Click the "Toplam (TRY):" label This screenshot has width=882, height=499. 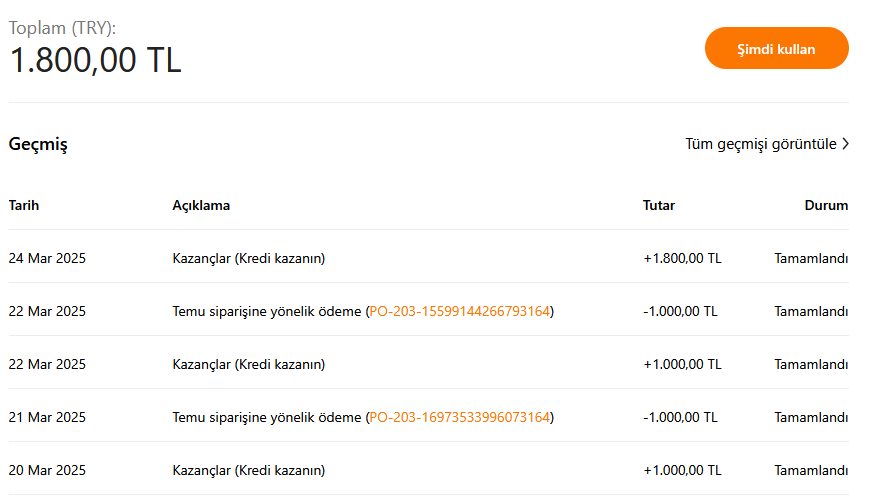coord(62,27)
